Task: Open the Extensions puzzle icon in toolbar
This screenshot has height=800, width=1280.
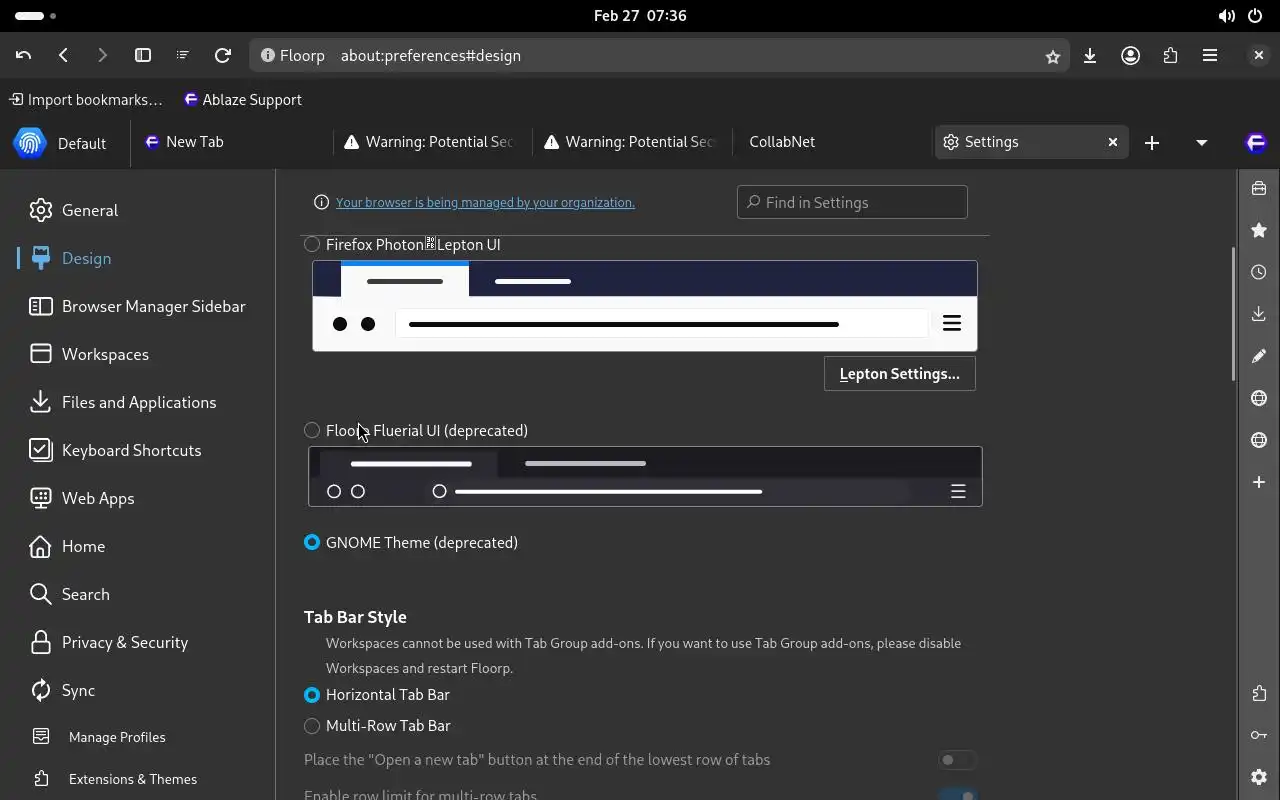Action: point(1170,56)
